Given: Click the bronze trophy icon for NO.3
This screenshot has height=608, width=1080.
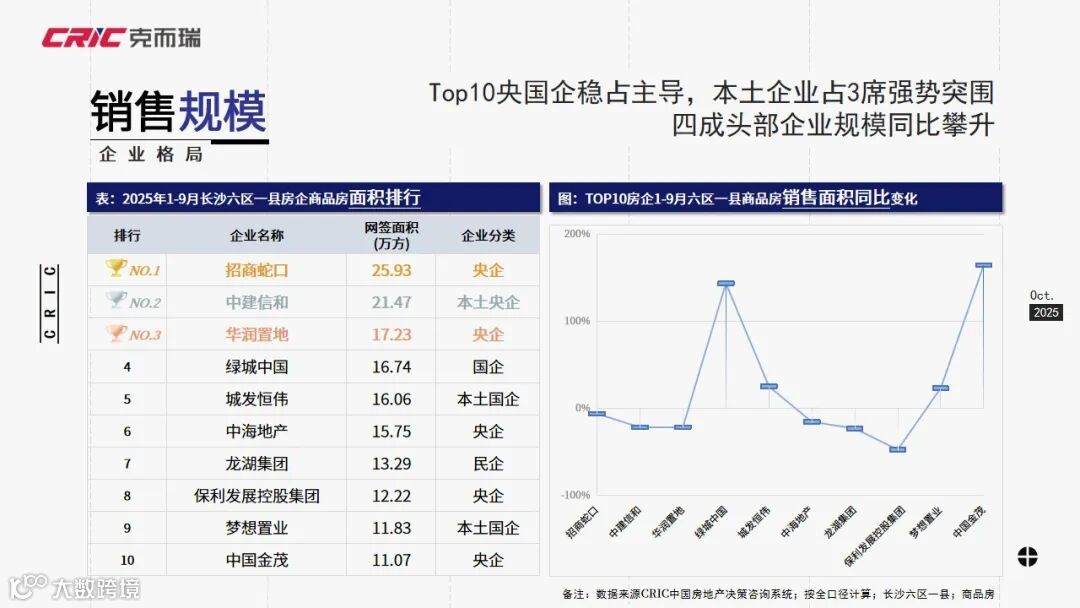Looking at the screenshot, I should 116,332.
